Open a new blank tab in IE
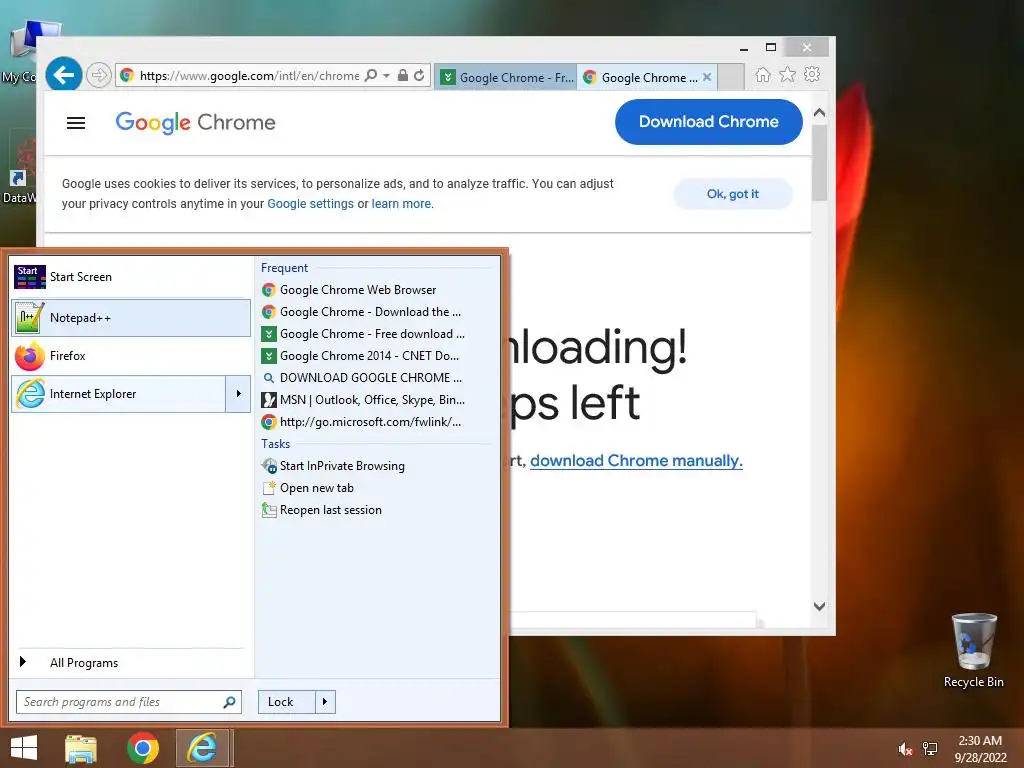 (731, 77)
